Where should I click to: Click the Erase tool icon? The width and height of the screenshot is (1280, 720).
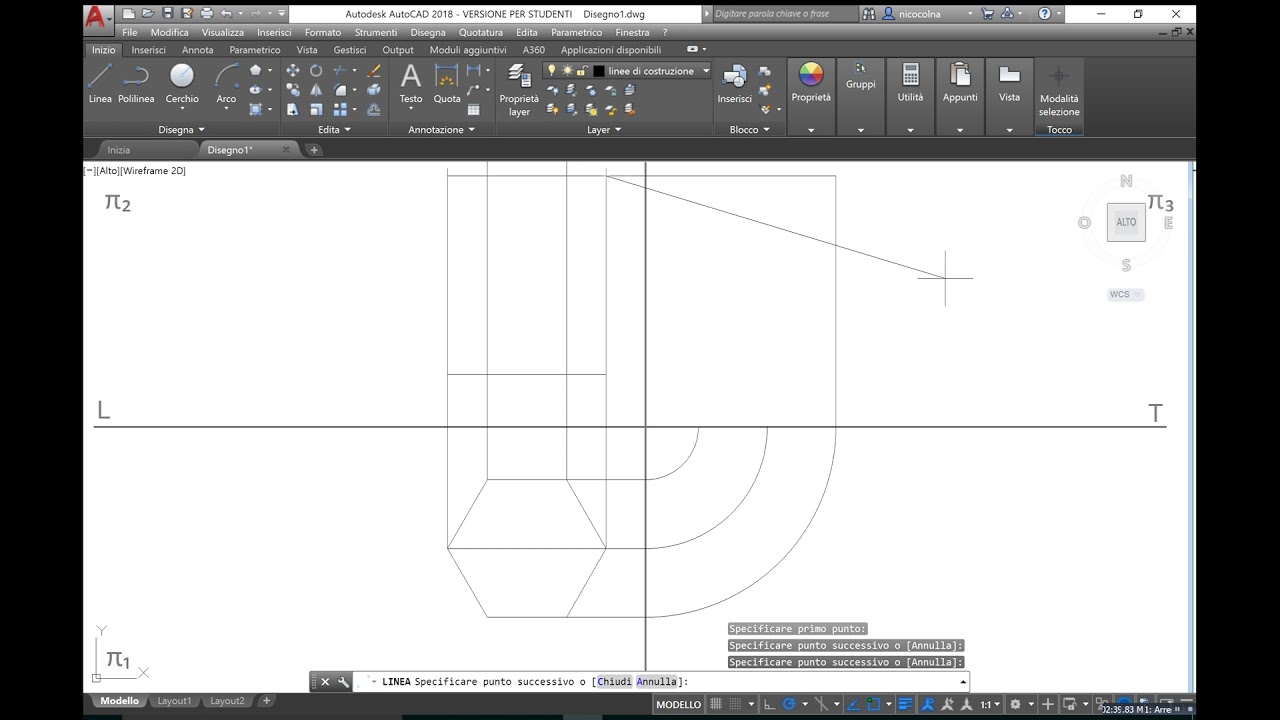tap(374, 71)
